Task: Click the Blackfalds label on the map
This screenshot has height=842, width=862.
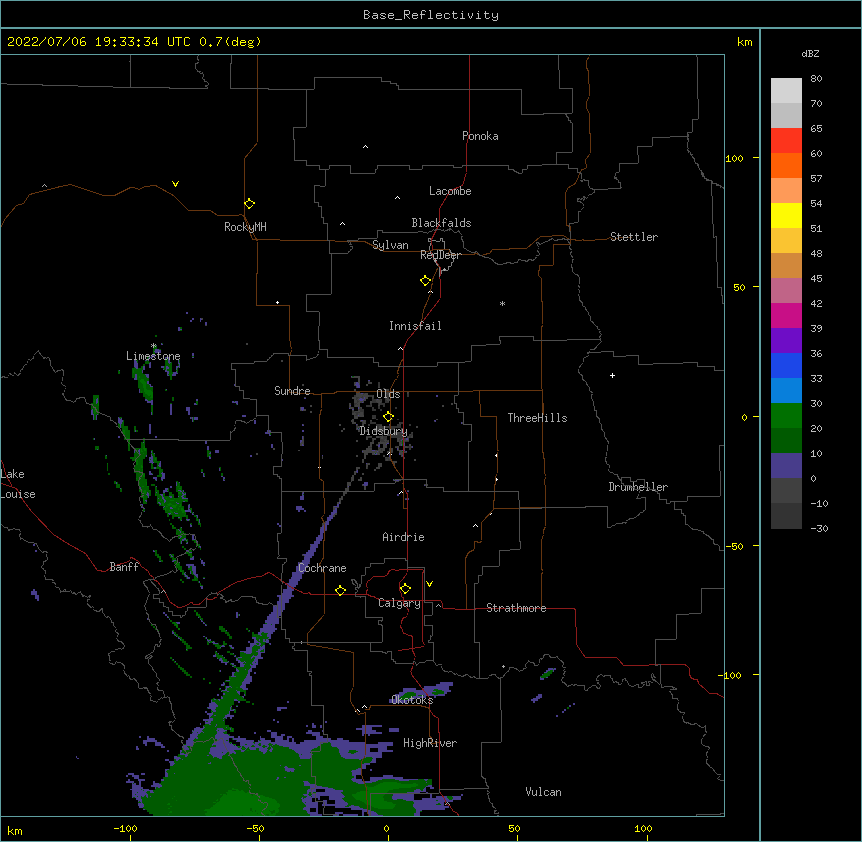Action: tap(441, 223)
